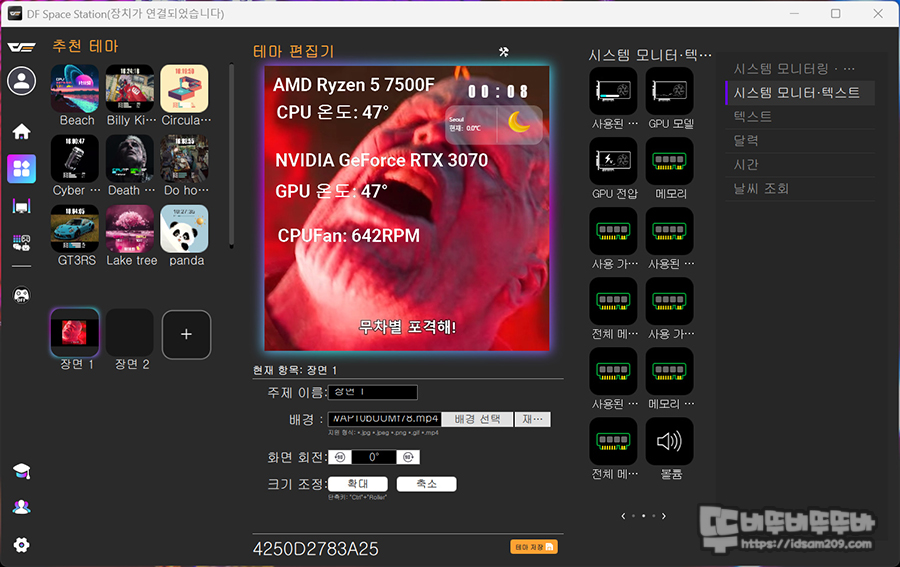Select 'CPUFan: 642RPM' text in preview
Viewport: 900px width, 567px height.
348,236
